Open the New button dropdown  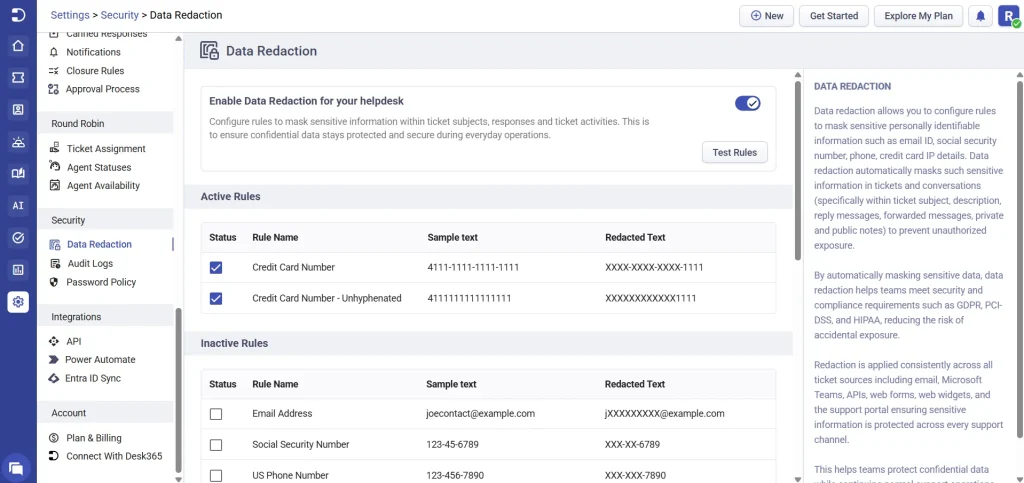point(766,16)
